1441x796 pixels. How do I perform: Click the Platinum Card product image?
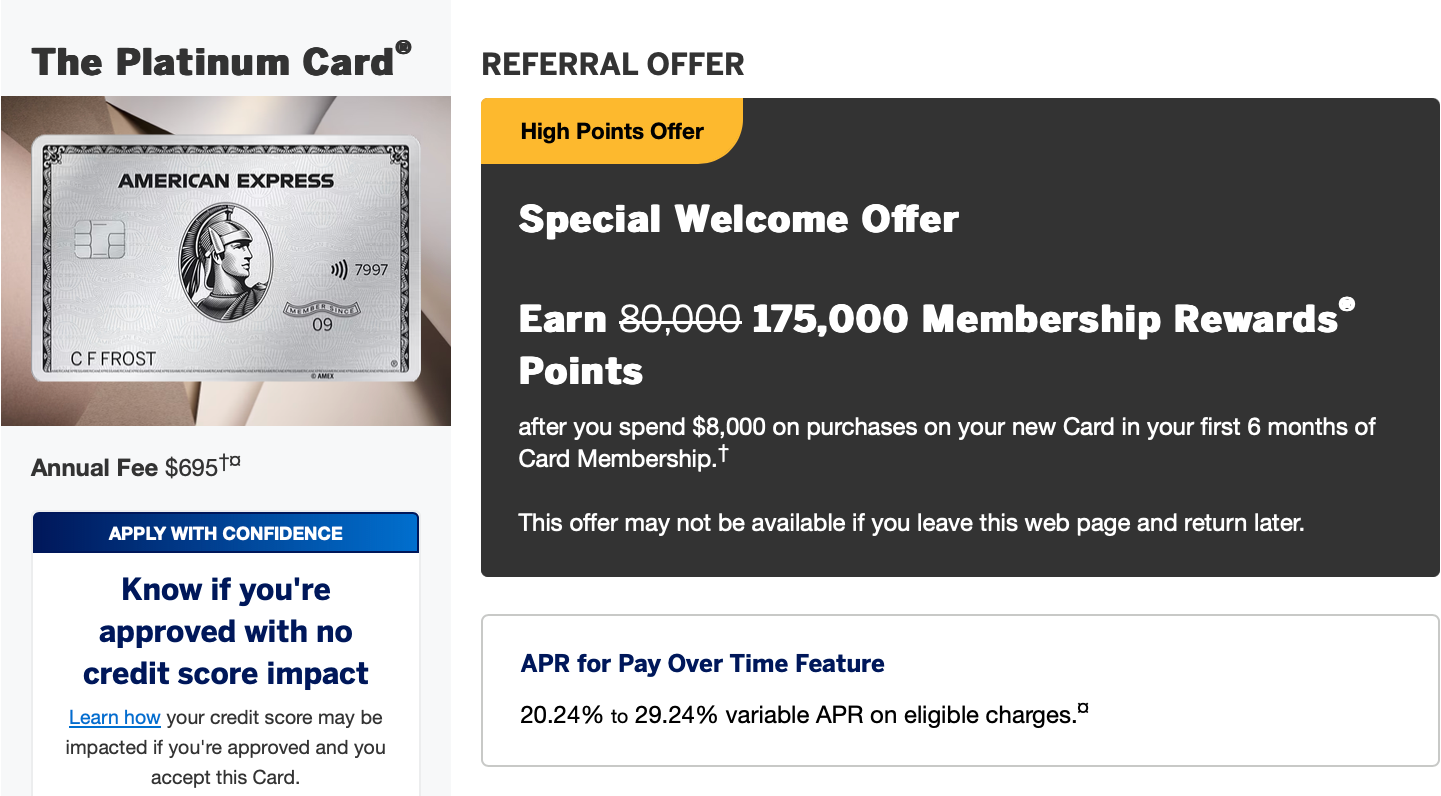pyautogui.click(x=226, y=261)
